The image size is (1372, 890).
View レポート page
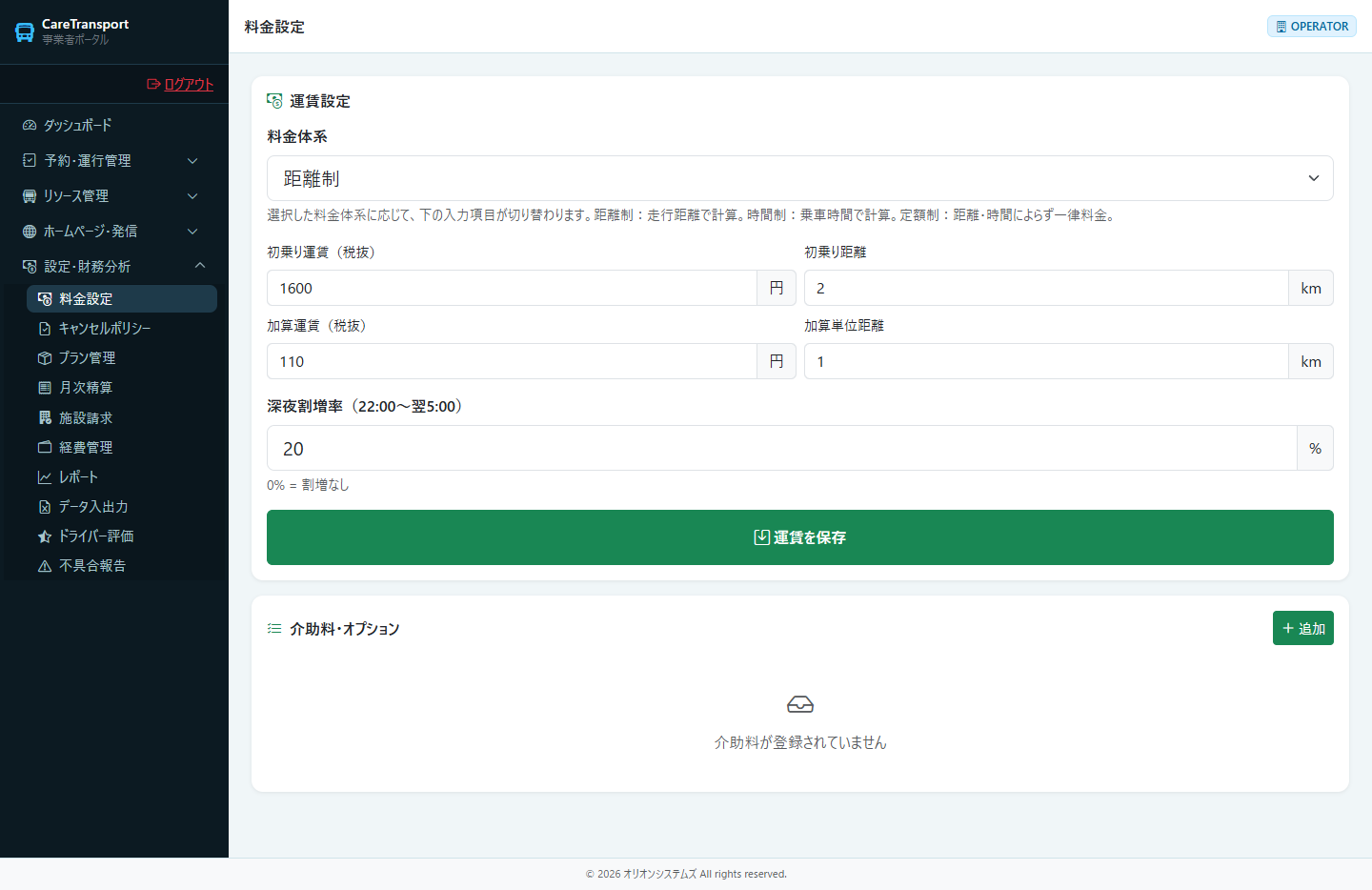(x=122, y=477)
